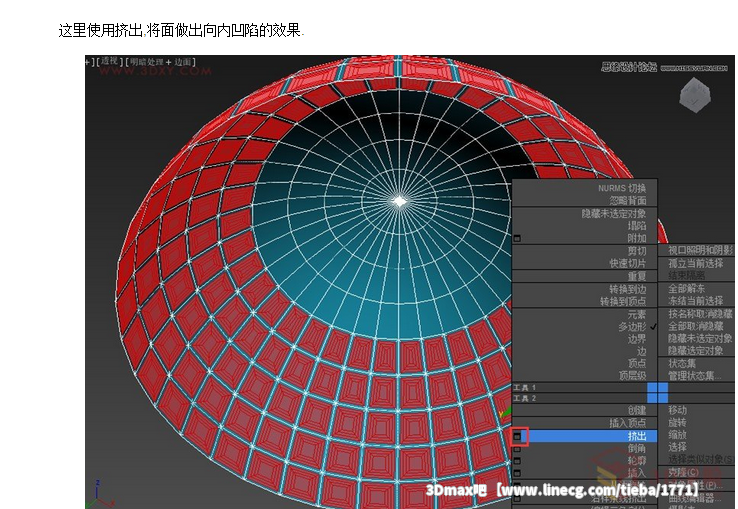
Task: Choose 选择类似对象 menu entry
Action: click(701, 459)
